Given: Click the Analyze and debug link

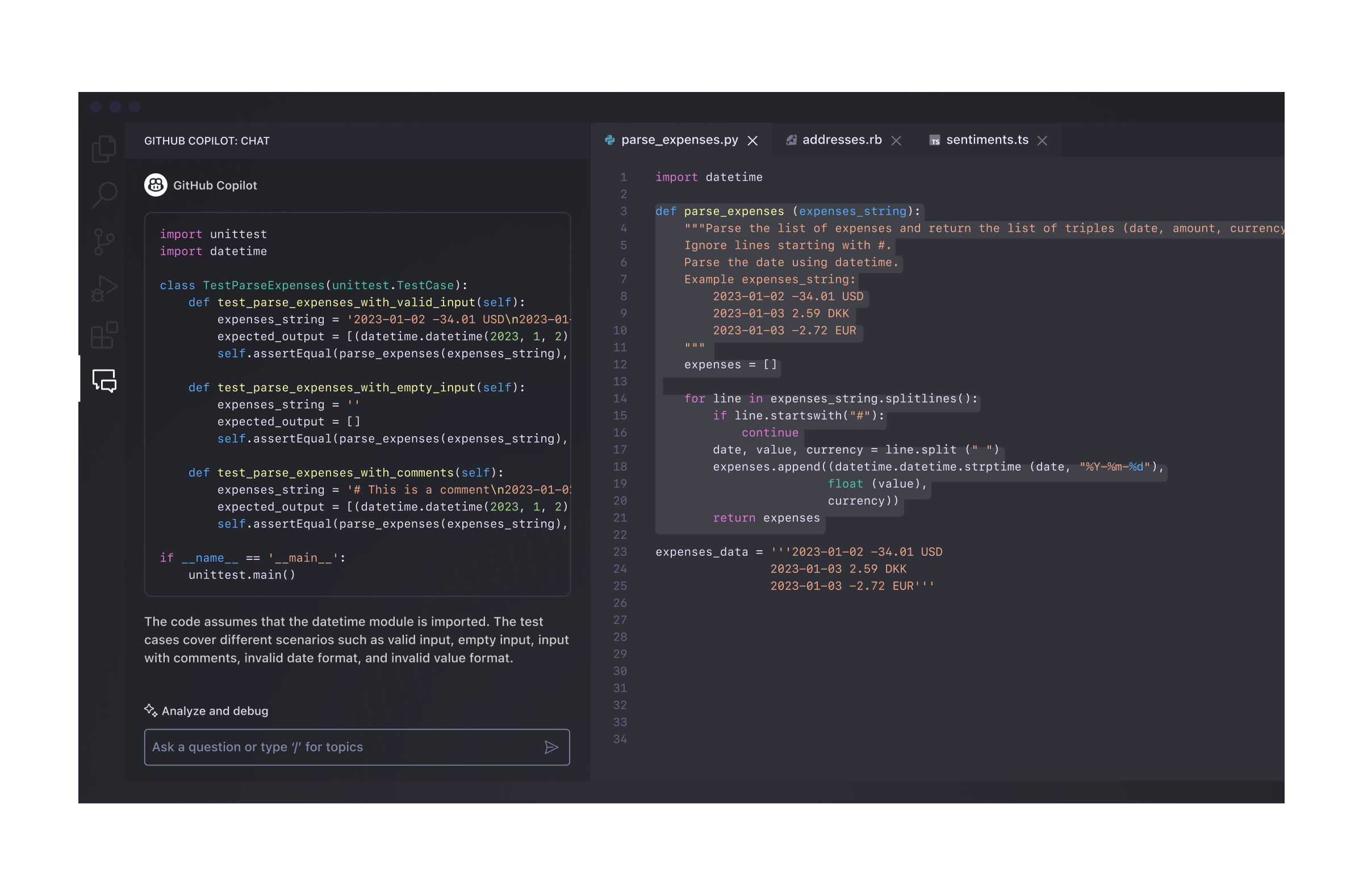Looking at the screenshot, I should pos(214,710).
